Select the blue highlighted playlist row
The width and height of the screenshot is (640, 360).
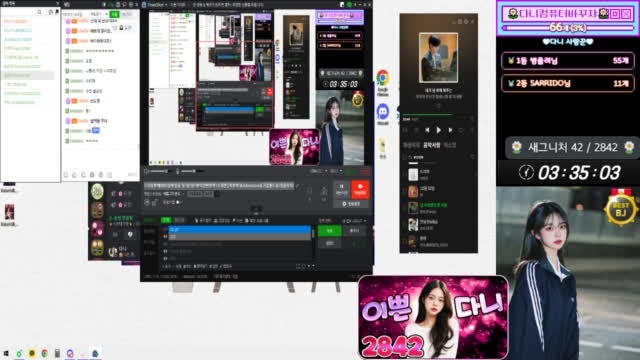pyautogui.click(x=240, y=229)
